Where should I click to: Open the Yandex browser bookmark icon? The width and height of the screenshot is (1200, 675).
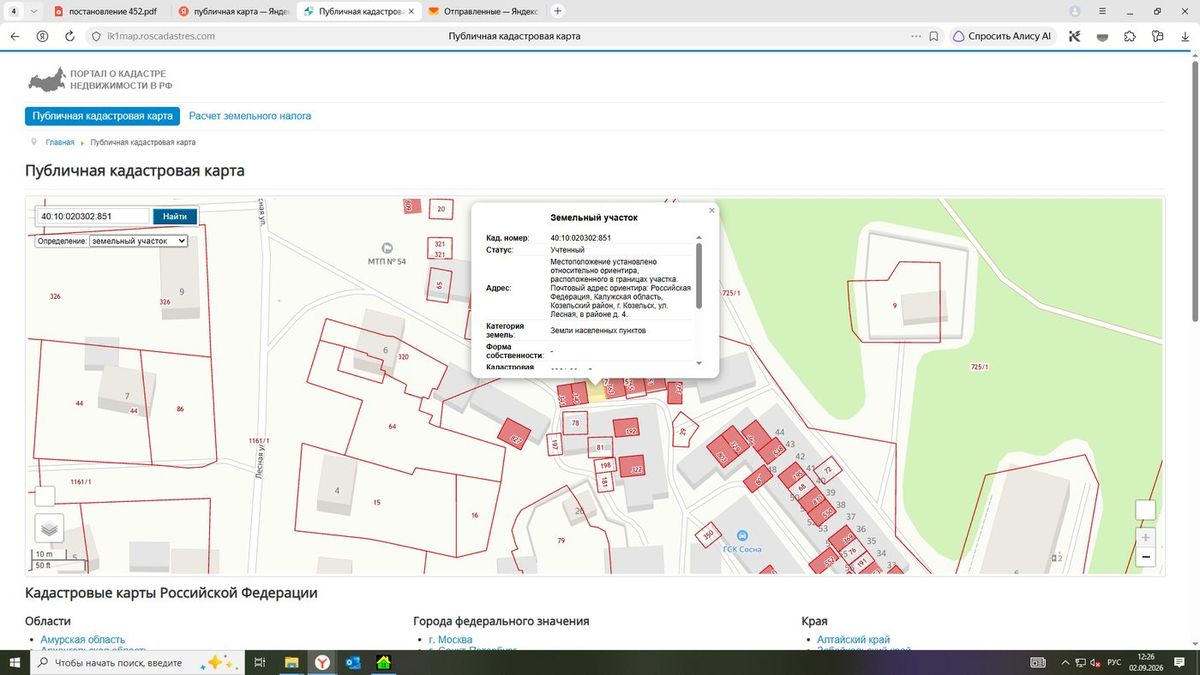coord(934,35)
